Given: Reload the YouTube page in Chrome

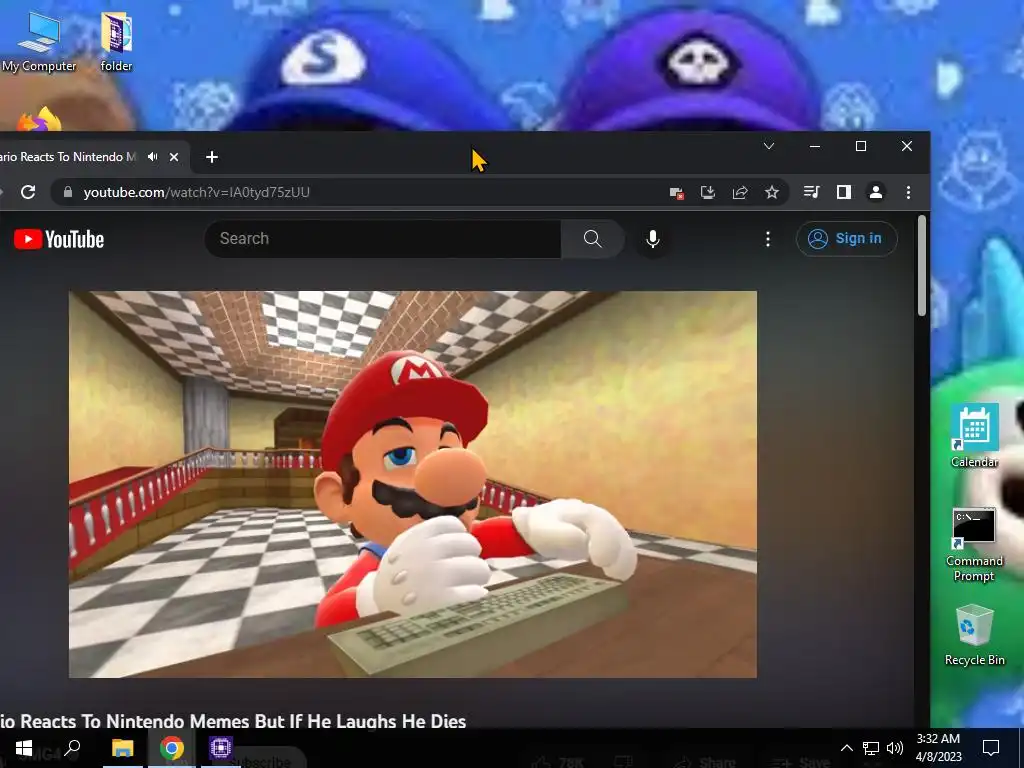Looking at the screenshot, I should point(27,192).
